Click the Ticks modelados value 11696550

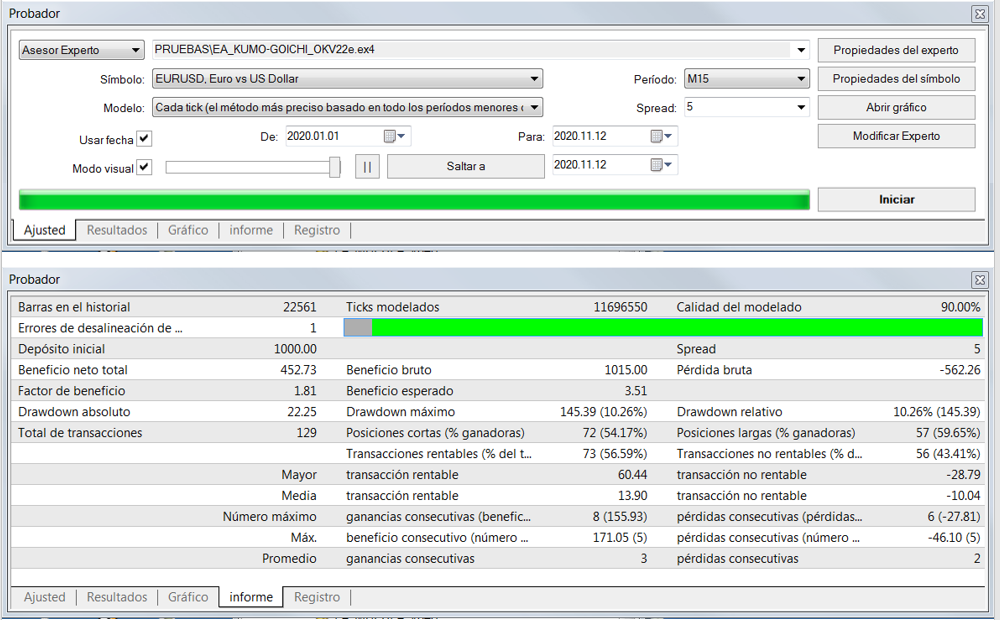point(620,307)
